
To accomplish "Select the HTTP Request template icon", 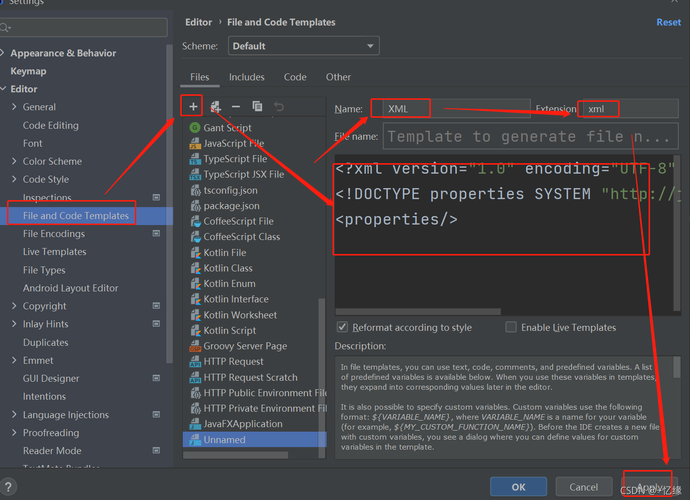I will coord(195,361).
